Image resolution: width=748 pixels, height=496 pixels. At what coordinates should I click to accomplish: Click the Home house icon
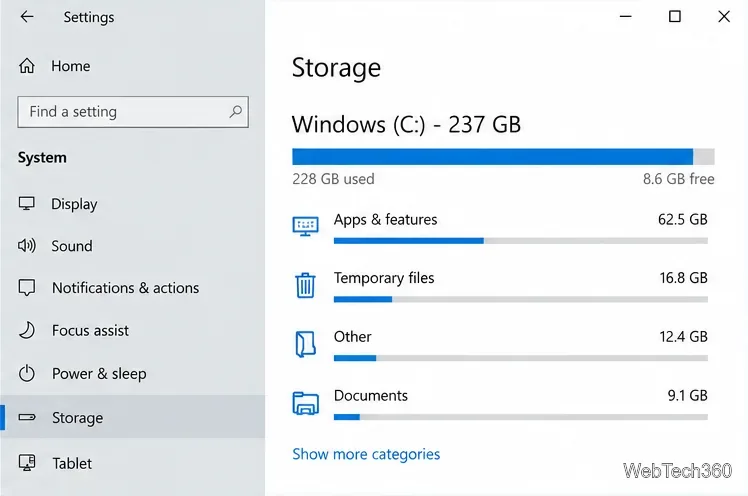(27, 65)
